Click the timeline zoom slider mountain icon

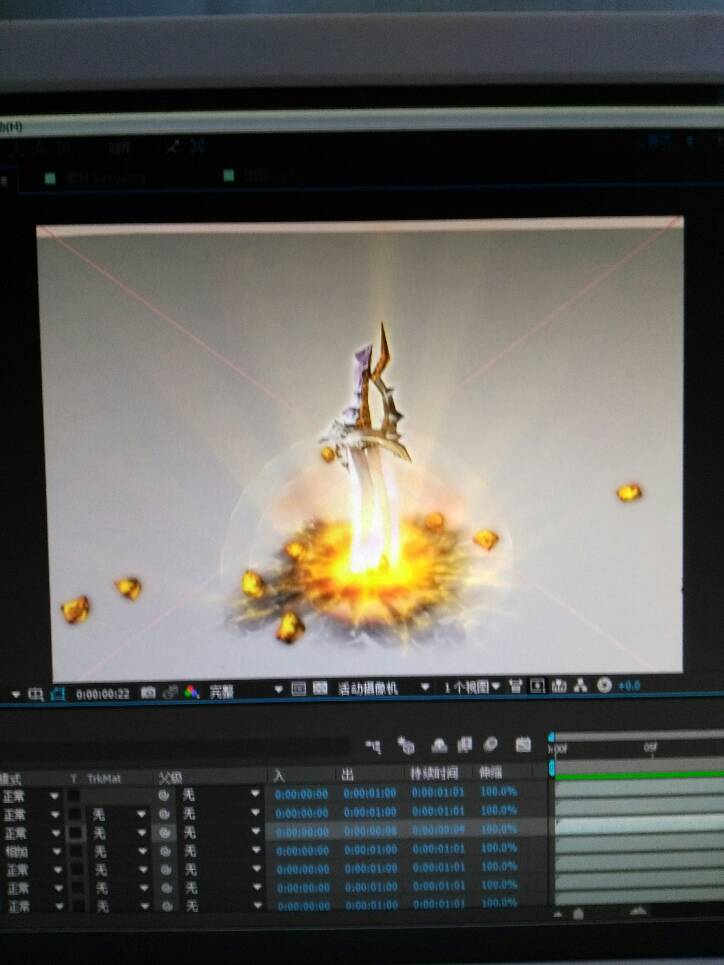638,911
